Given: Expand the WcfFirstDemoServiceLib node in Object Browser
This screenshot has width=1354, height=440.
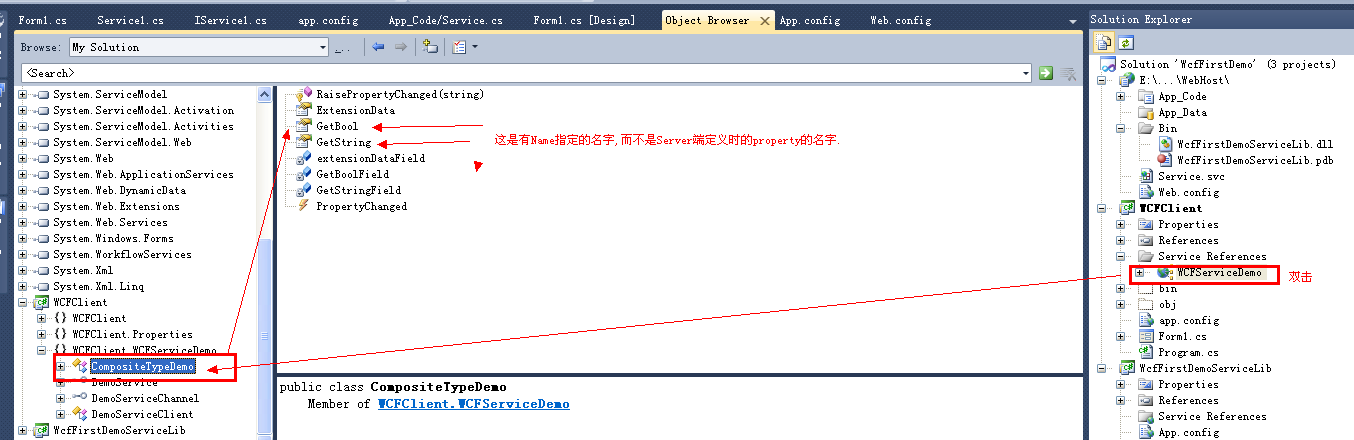Looking at the screenshot, I should 23,430.
